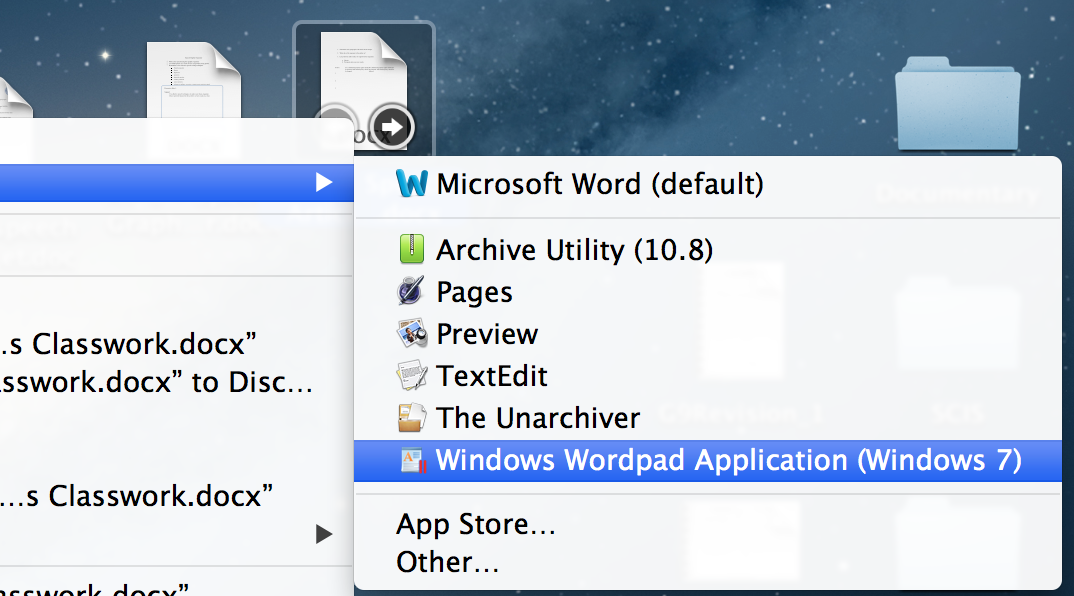Screen dimensions: 1074x596
Task: Click the Preview app icon
Action: 412,334
